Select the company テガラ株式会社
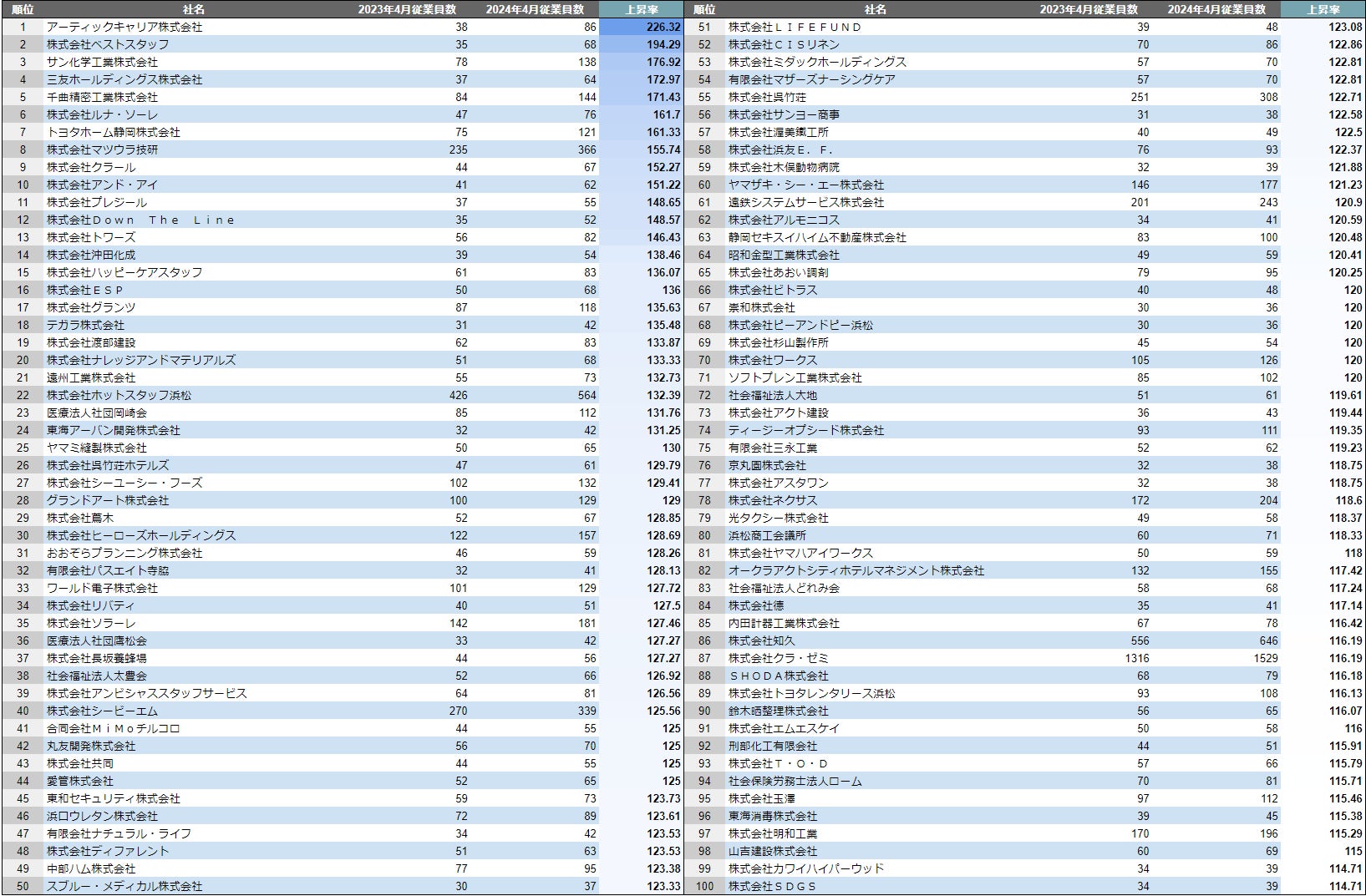The height and width of the screenshot is (896, 1366). click(x=85, y=325)
